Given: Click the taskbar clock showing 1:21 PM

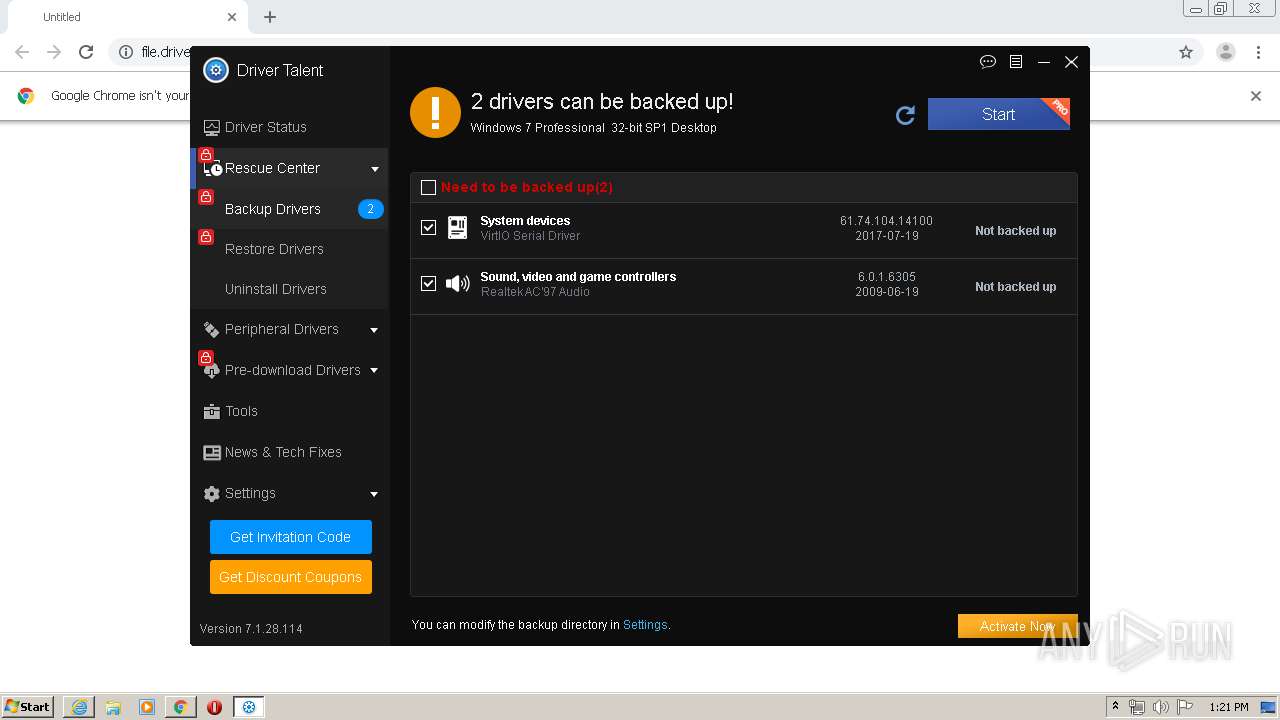Looking at the screenshot, I should [1229, 707].
